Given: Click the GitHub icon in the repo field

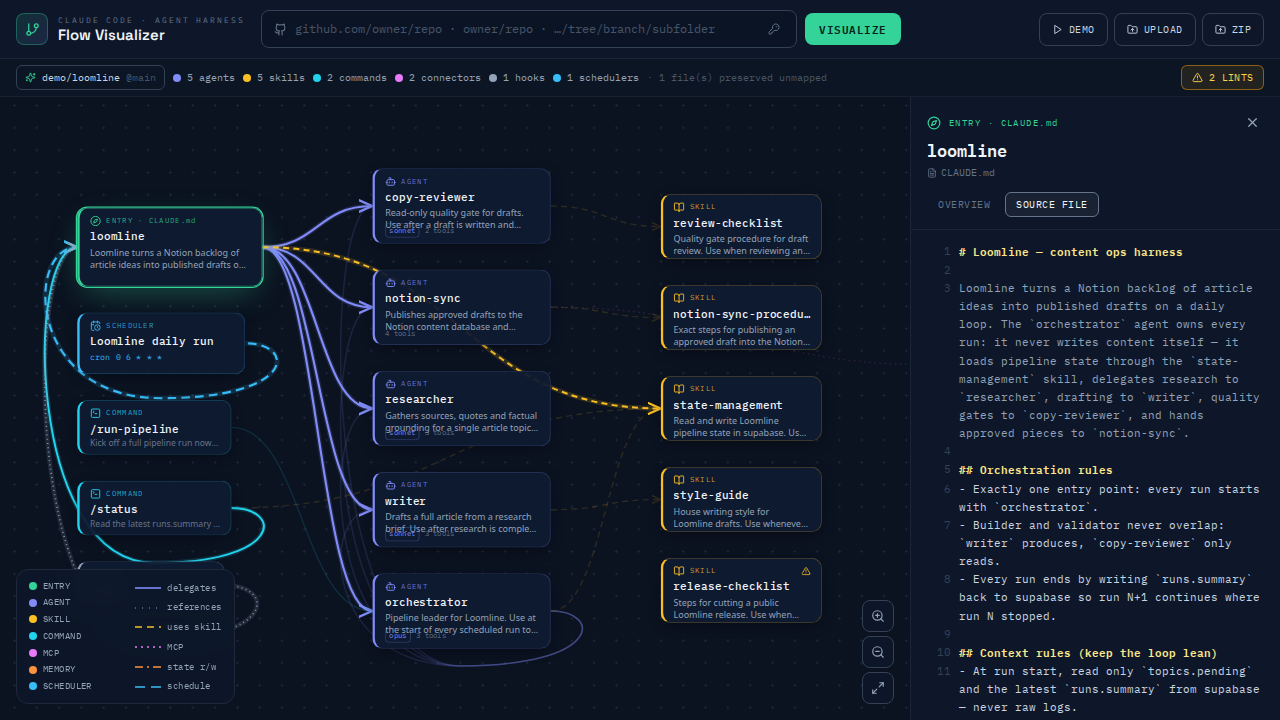Looking at the screenshot, I should (281, 29).
